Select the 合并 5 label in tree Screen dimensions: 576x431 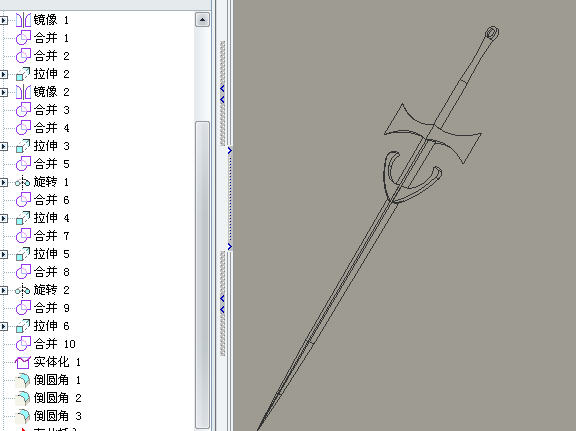51,164
